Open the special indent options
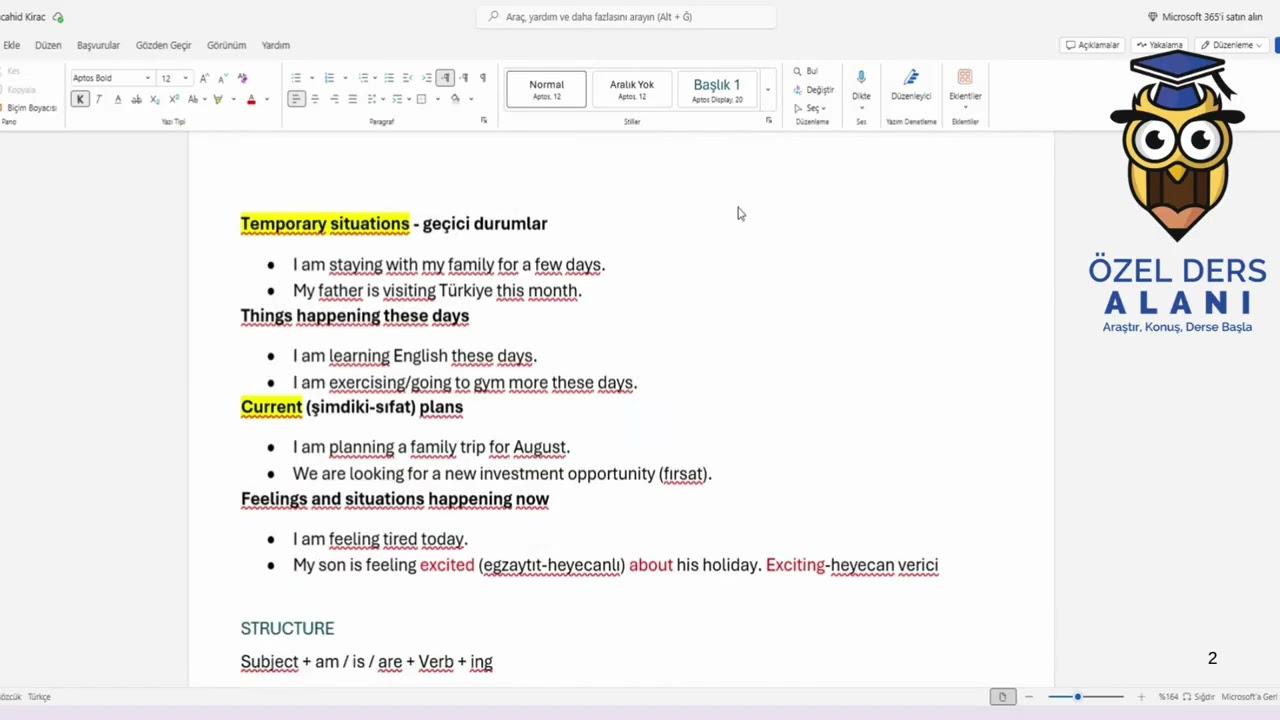This screenshot has width=1280, height=720. (x=400, y=99)
